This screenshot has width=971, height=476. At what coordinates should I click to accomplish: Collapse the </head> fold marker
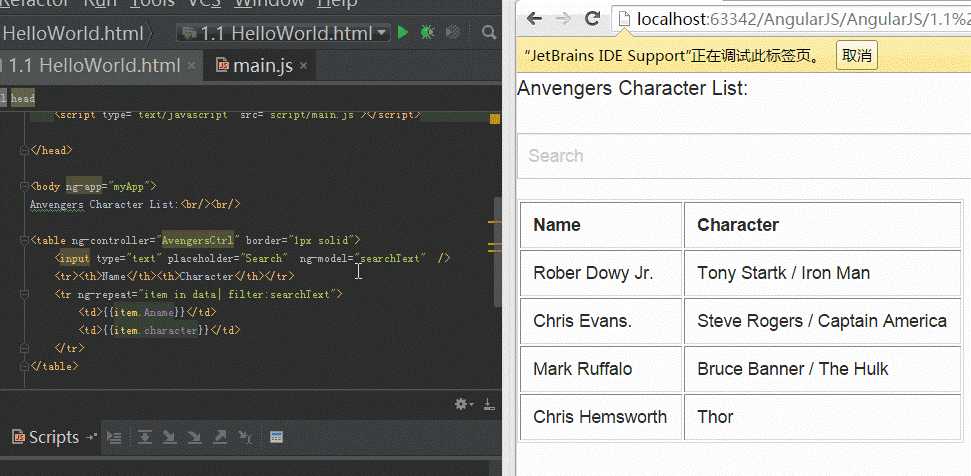tap(25, 150)
